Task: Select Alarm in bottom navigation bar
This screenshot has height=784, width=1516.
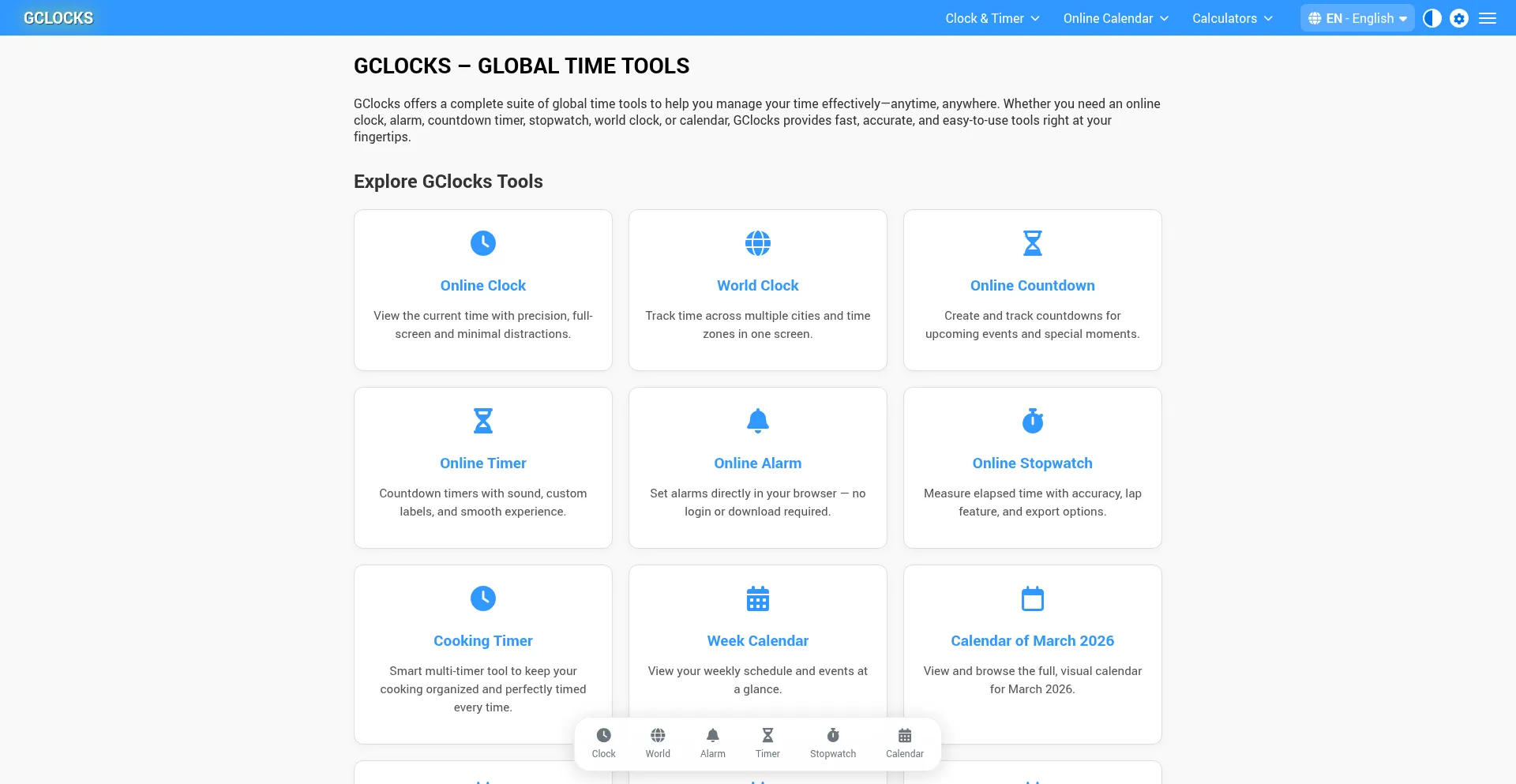Action: pos(713,744)
